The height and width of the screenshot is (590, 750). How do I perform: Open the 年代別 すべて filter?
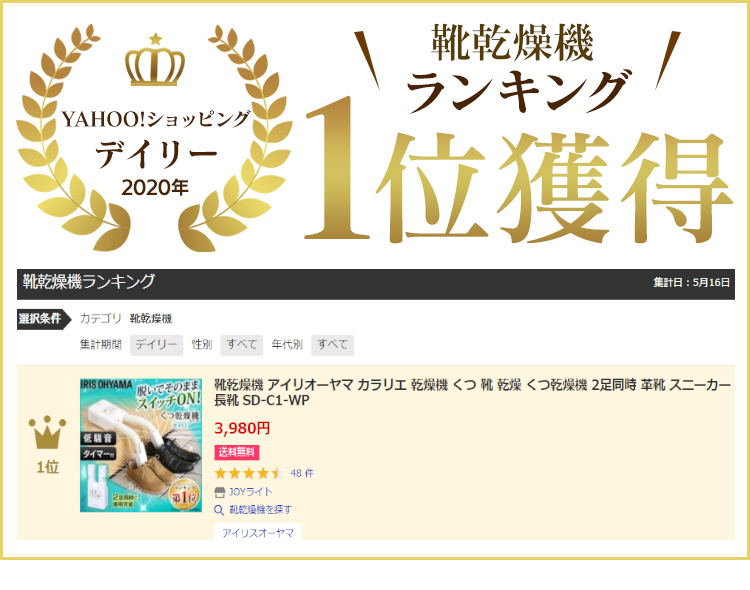point(332,345)
